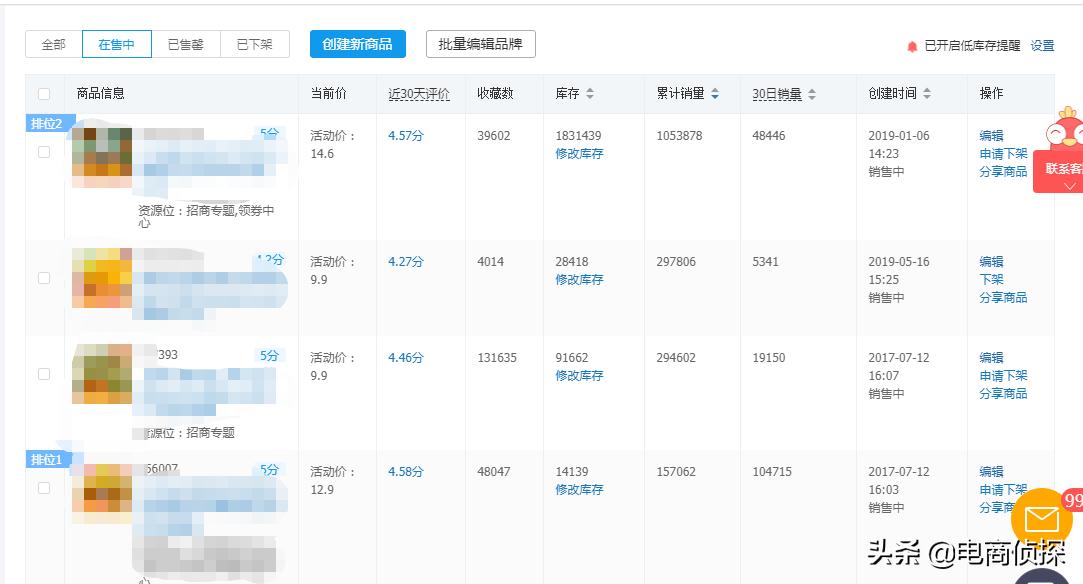Viewport: 1083px width, 584px height.
Task: Click 修改库存 for stock 1831439
Action: coord(579,154)
